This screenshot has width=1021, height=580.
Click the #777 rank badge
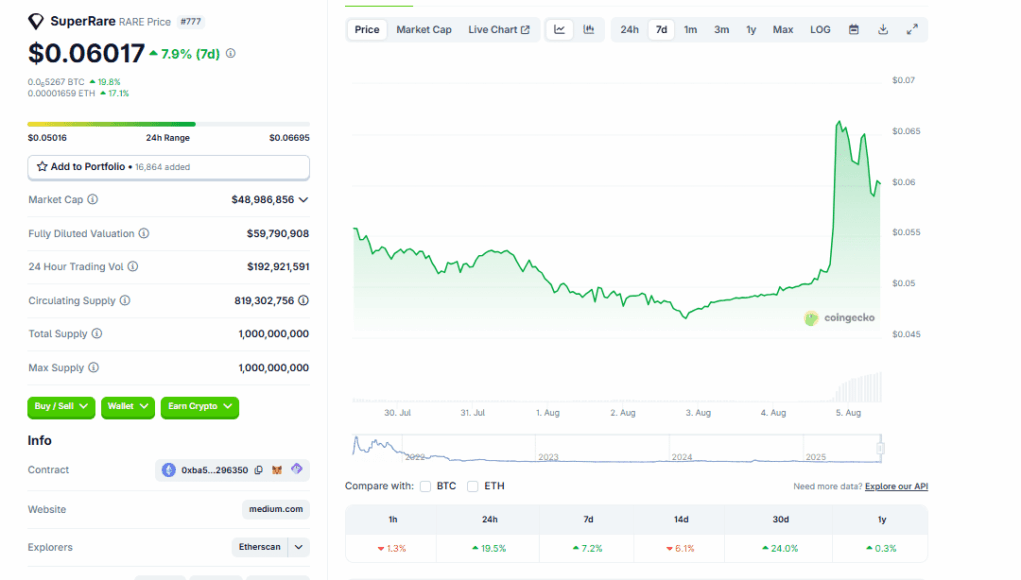pyautogui.click(x=191, y=21)
